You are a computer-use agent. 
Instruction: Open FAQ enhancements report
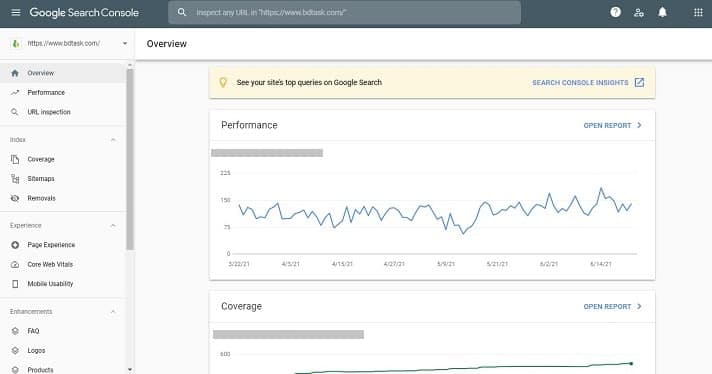tap(63, 331)
